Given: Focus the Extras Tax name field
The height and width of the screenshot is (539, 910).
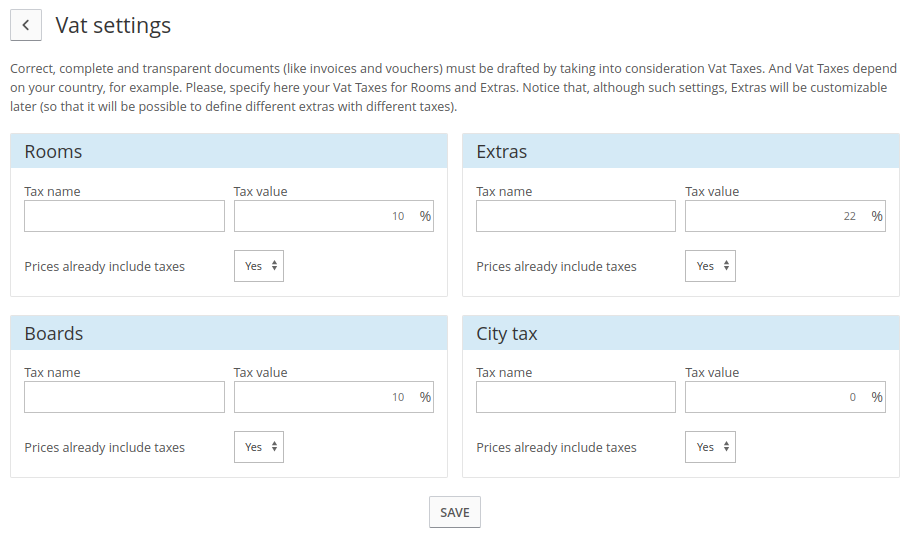Looking at the screenshot, I should (576, 216).
